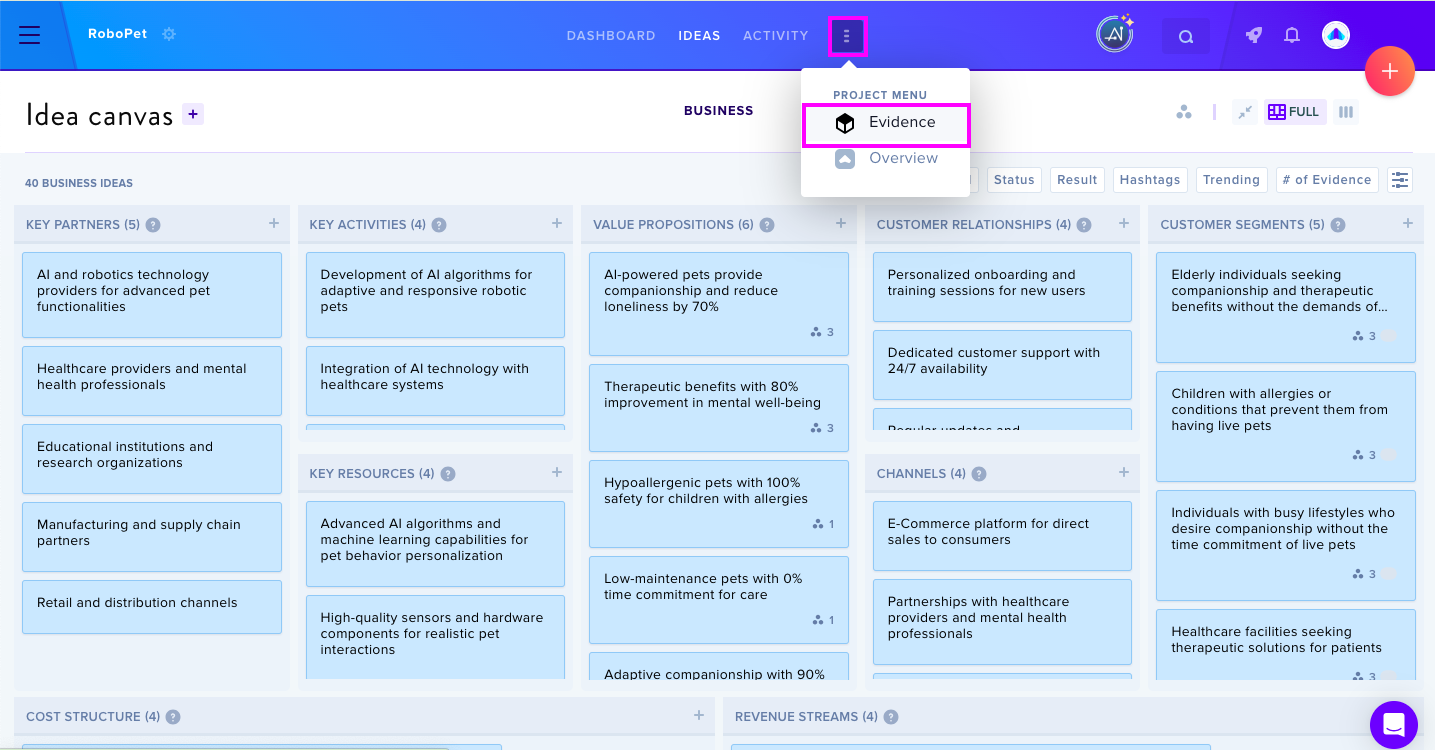This screenshot has width=1435, height=750.
Task: Click the red plus floating button
Action: coord(1390,71)
